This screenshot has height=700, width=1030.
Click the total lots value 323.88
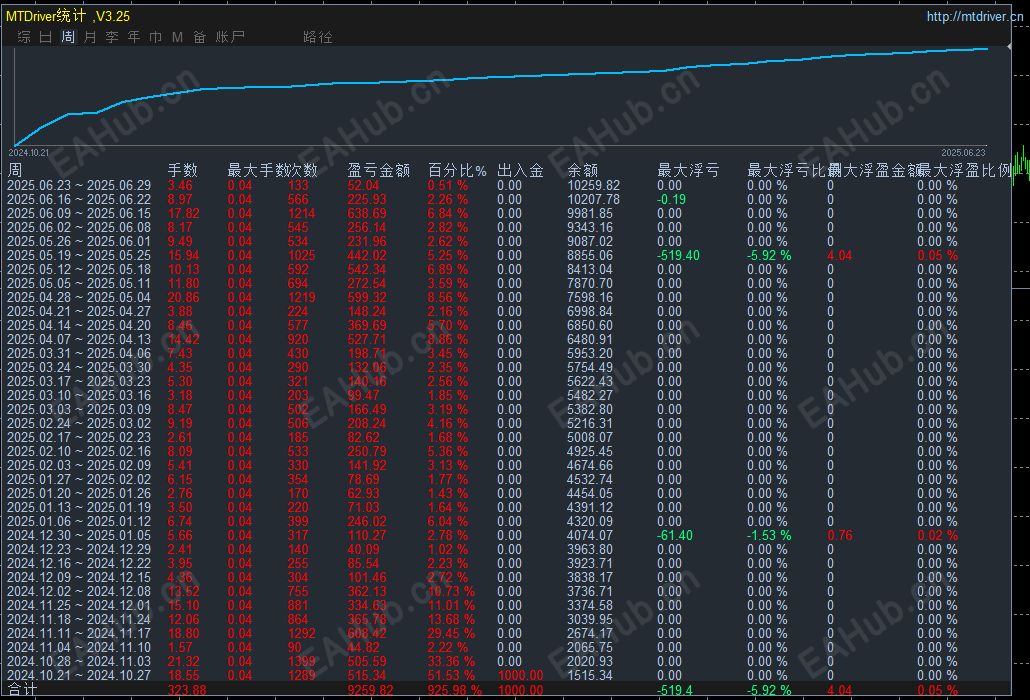[x=187, y=691]
